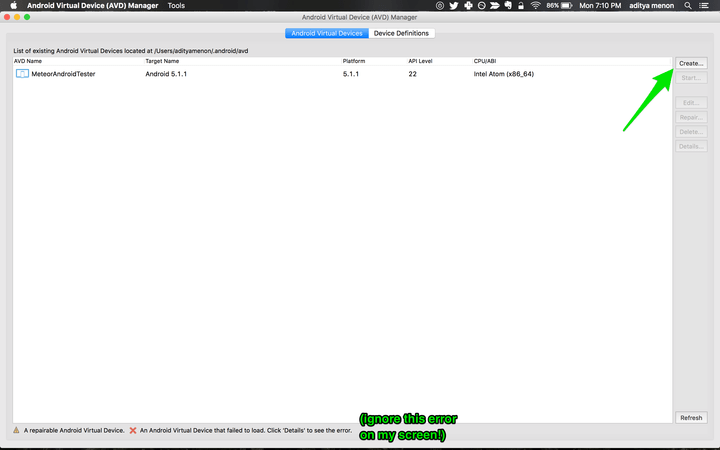The image size is (720, 450).
Task: Click the red X failed-load icon
Action: (133, 430)
